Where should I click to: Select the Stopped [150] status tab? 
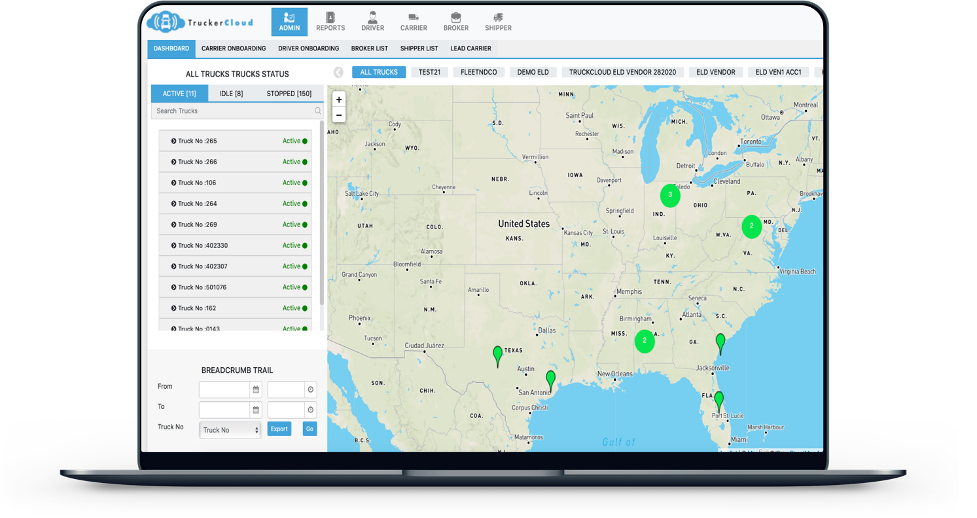point(289,94)
